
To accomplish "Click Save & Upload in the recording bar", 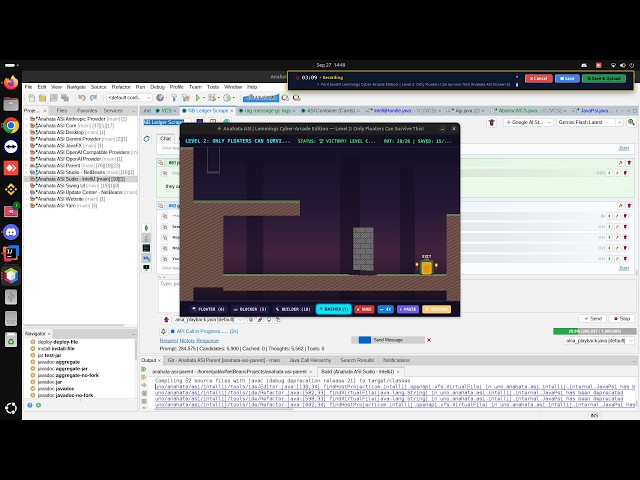I will point(603,78).
